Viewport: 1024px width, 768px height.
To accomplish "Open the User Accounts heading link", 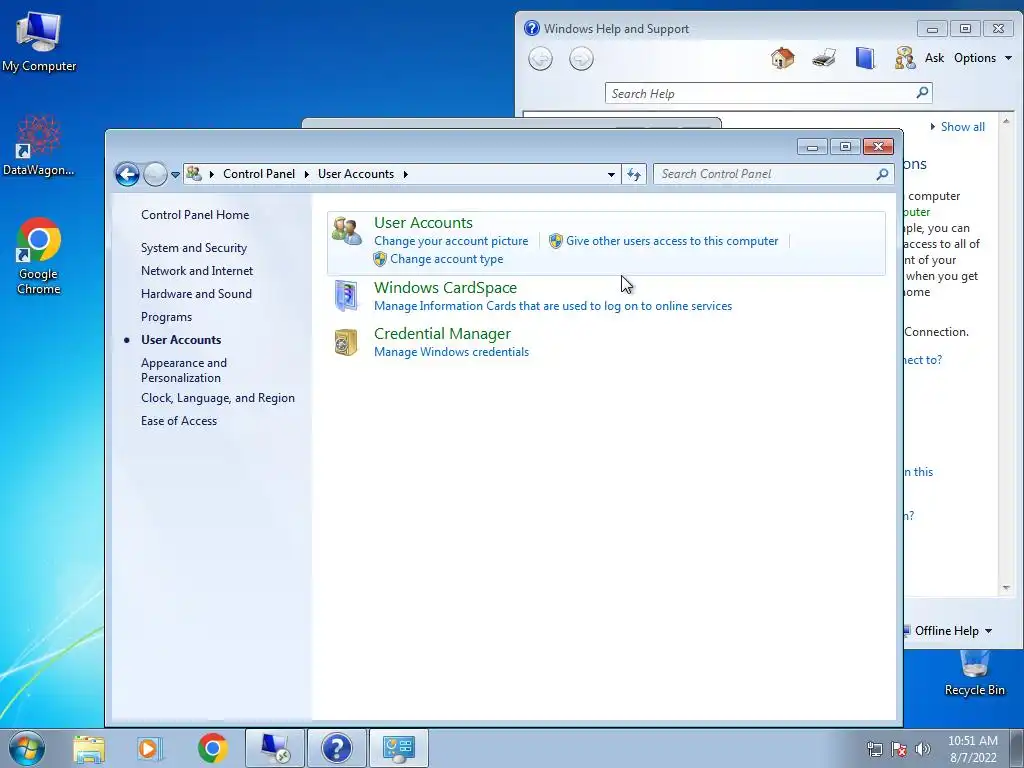I will (423, 223).
